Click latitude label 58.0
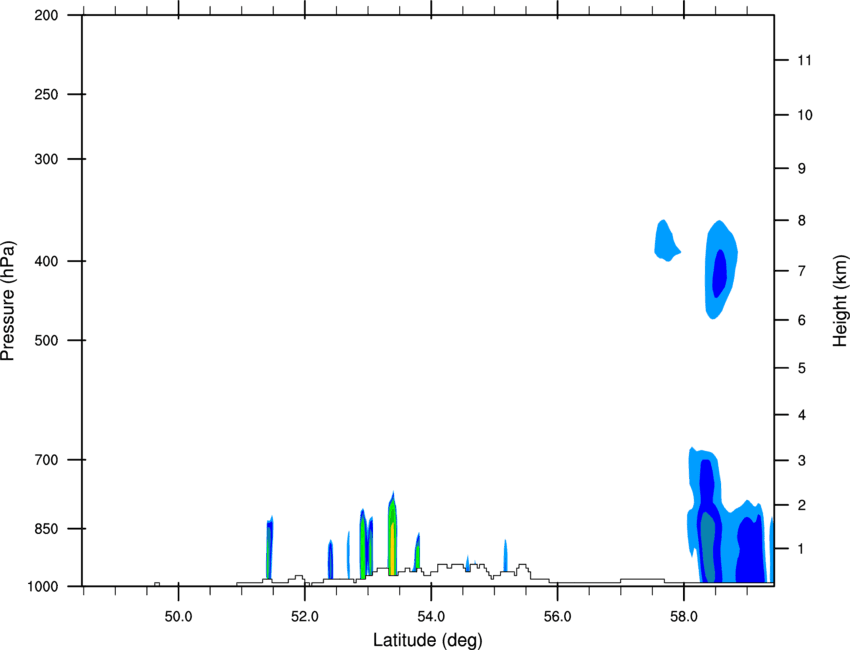 pyautogui.click(x=684, y=617)
